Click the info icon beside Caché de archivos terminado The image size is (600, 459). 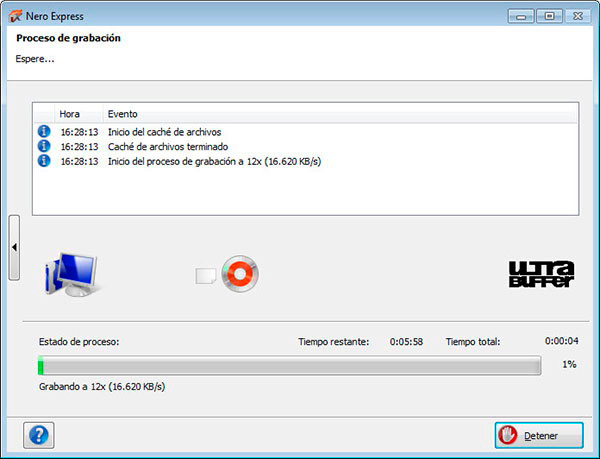(44, 146)
